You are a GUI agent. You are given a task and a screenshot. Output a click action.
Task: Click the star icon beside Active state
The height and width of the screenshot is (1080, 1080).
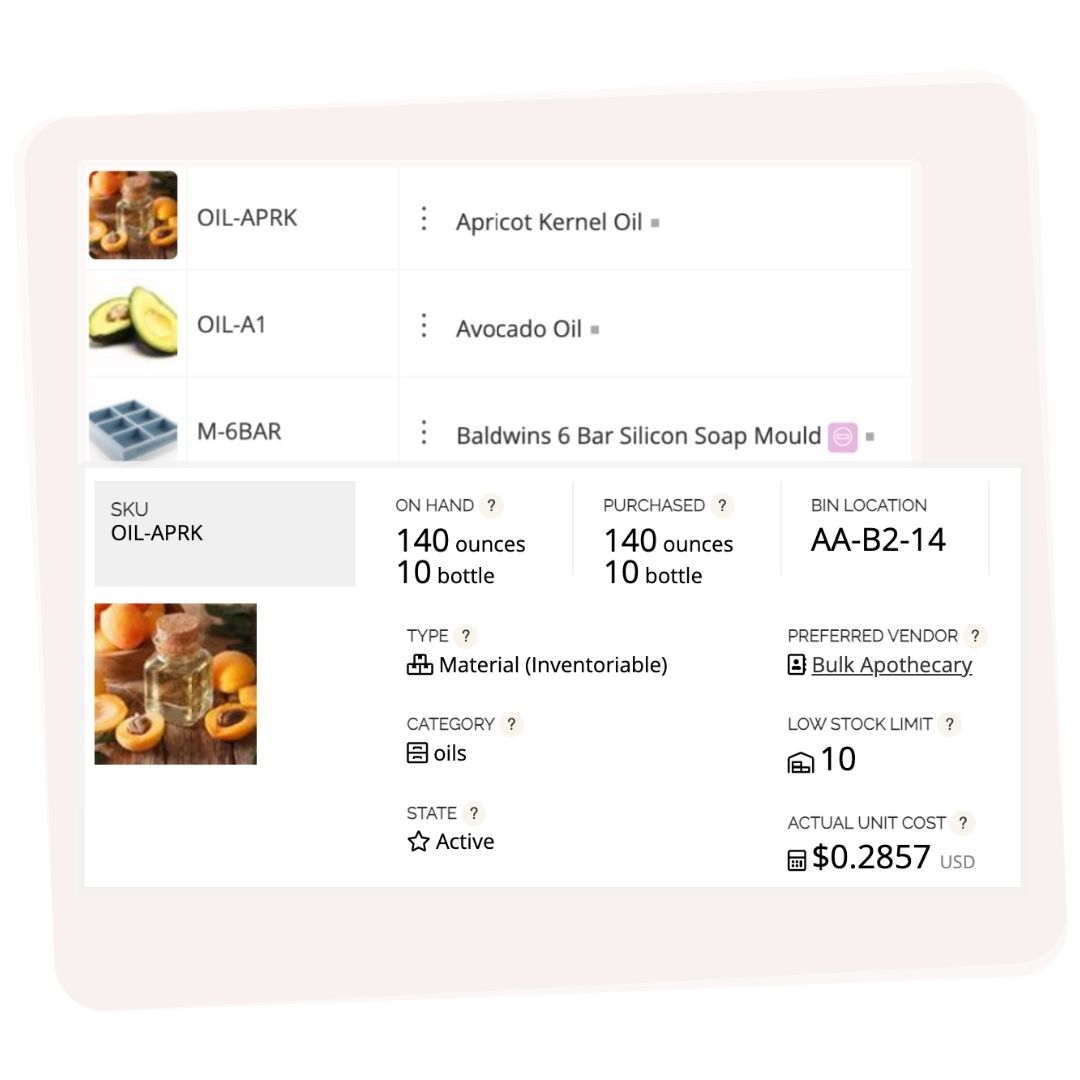pyautogui.click(x=418, y=841)
